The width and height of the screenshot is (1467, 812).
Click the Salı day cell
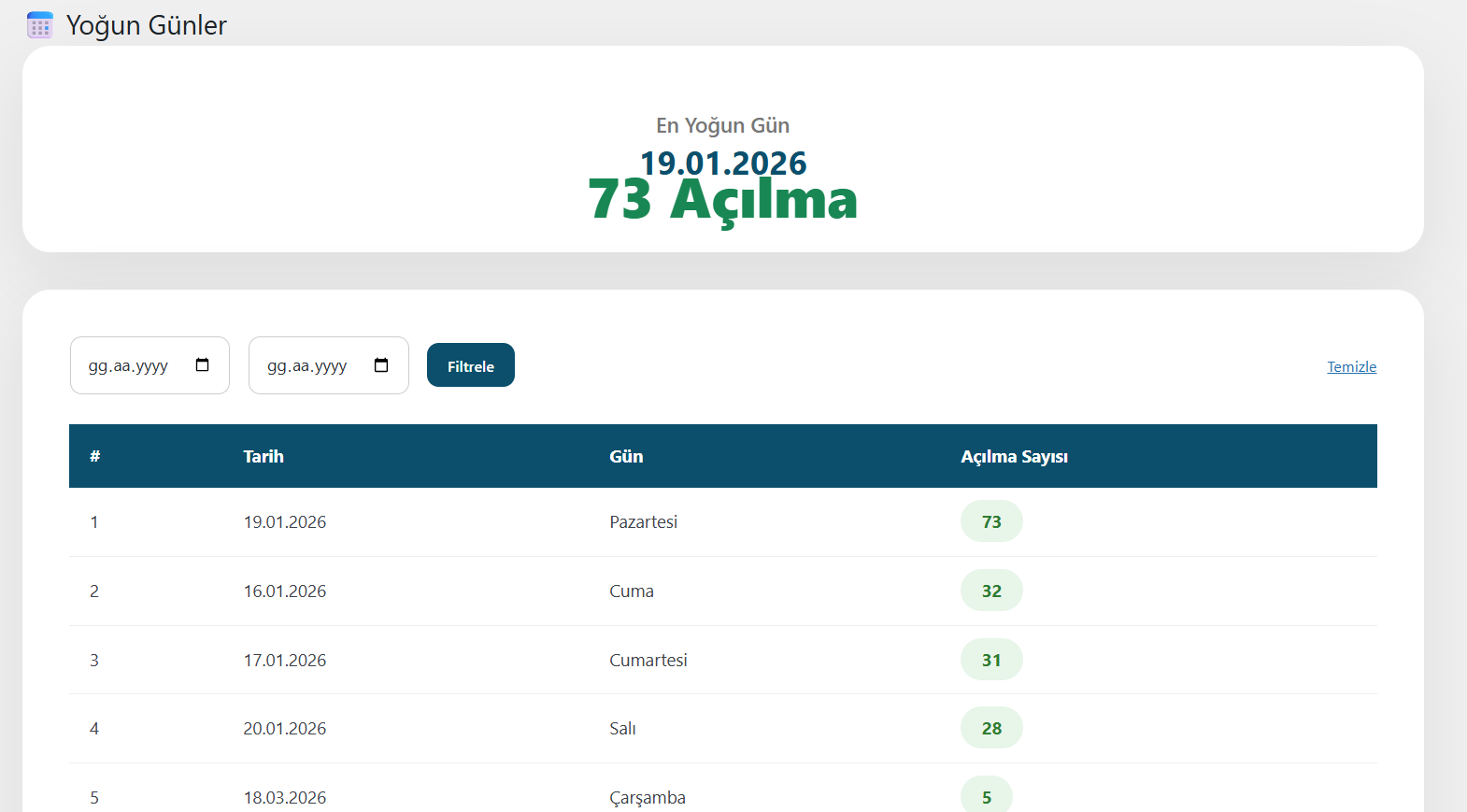pos(622,728)
